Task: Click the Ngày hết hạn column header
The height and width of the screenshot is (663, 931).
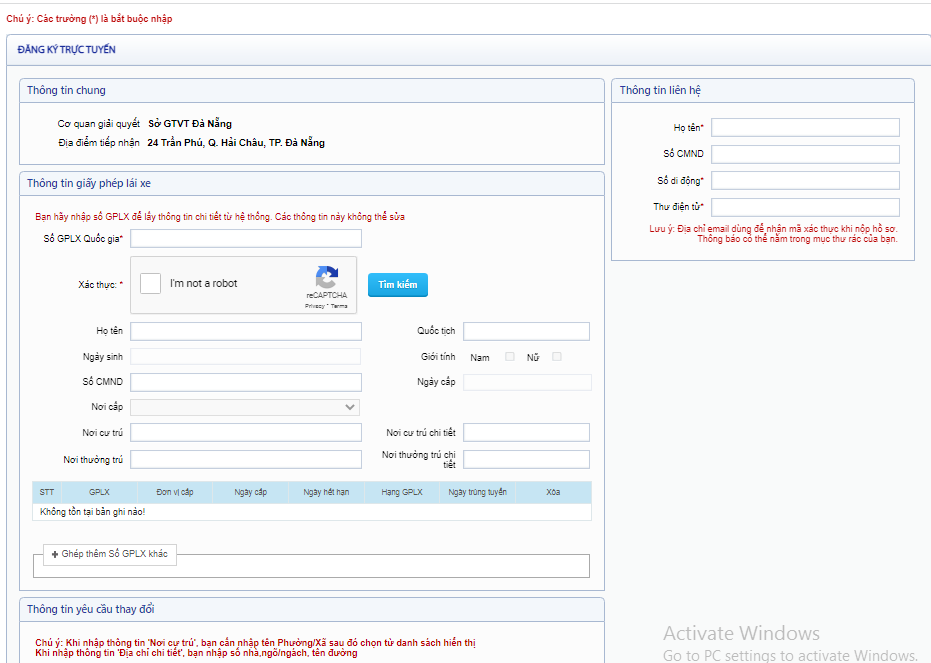Action: pos(326,493)
